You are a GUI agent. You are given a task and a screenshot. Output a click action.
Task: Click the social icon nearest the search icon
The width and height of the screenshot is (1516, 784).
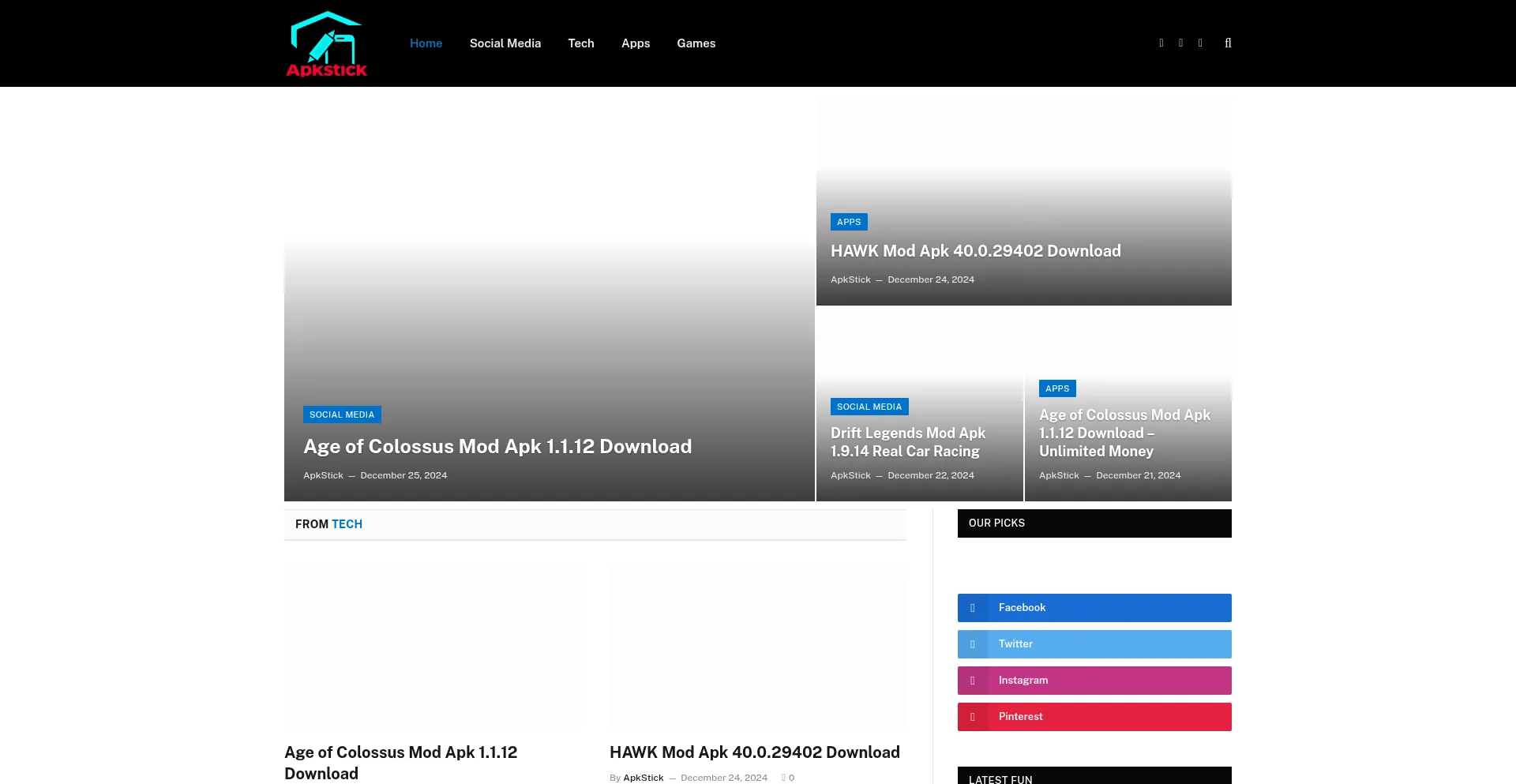pyautogui.click(x=1200, y=43)
